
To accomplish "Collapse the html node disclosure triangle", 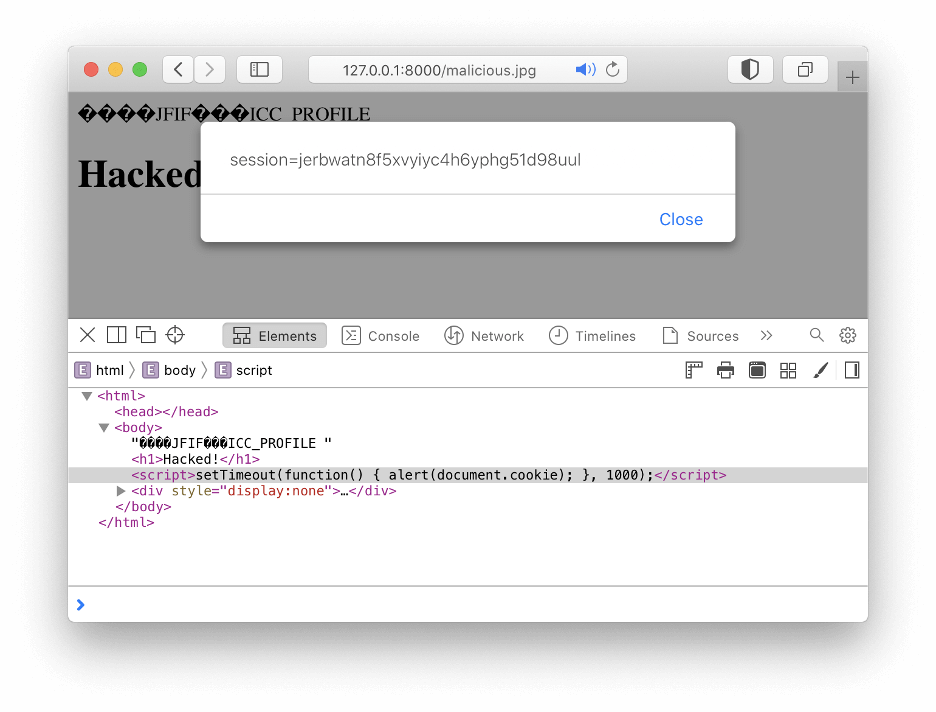I will (87, 395).
